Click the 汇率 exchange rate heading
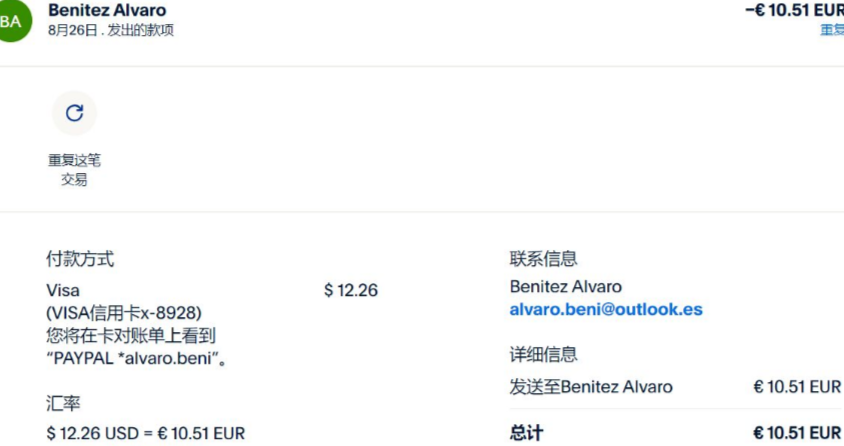 coord(63,403)
